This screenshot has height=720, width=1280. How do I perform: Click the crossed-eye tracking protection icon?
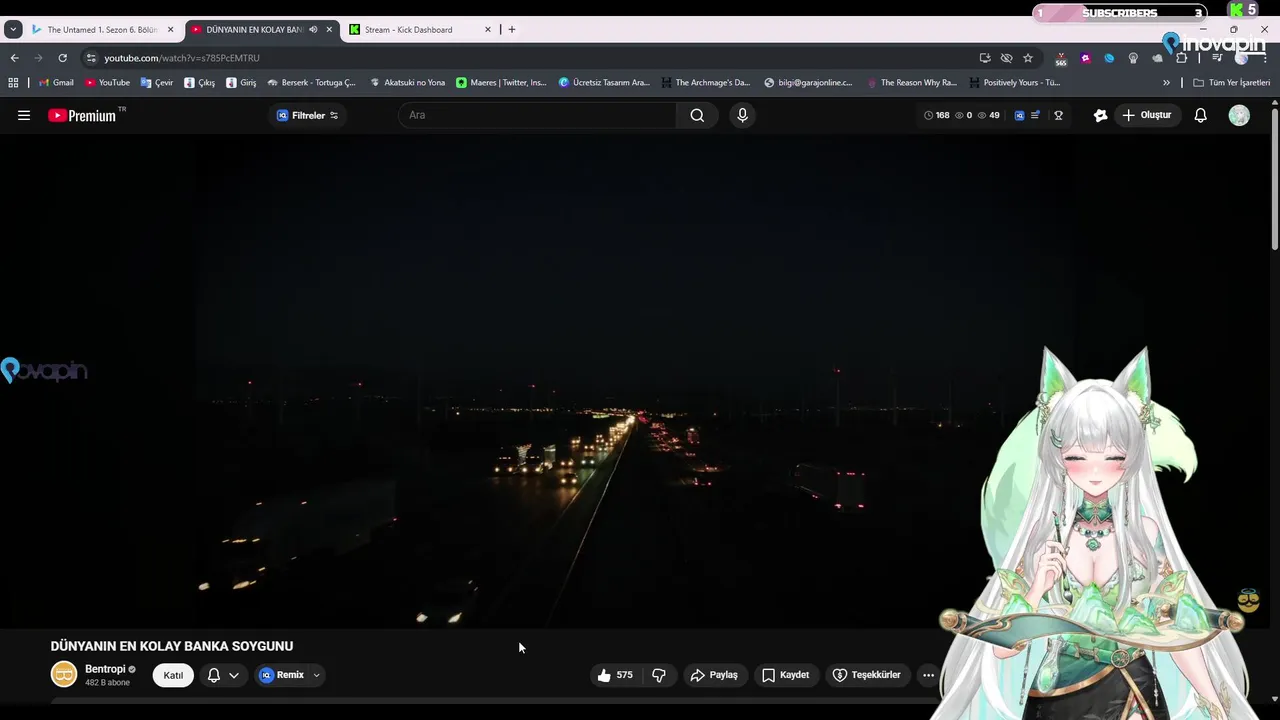tap(1006, 58)
